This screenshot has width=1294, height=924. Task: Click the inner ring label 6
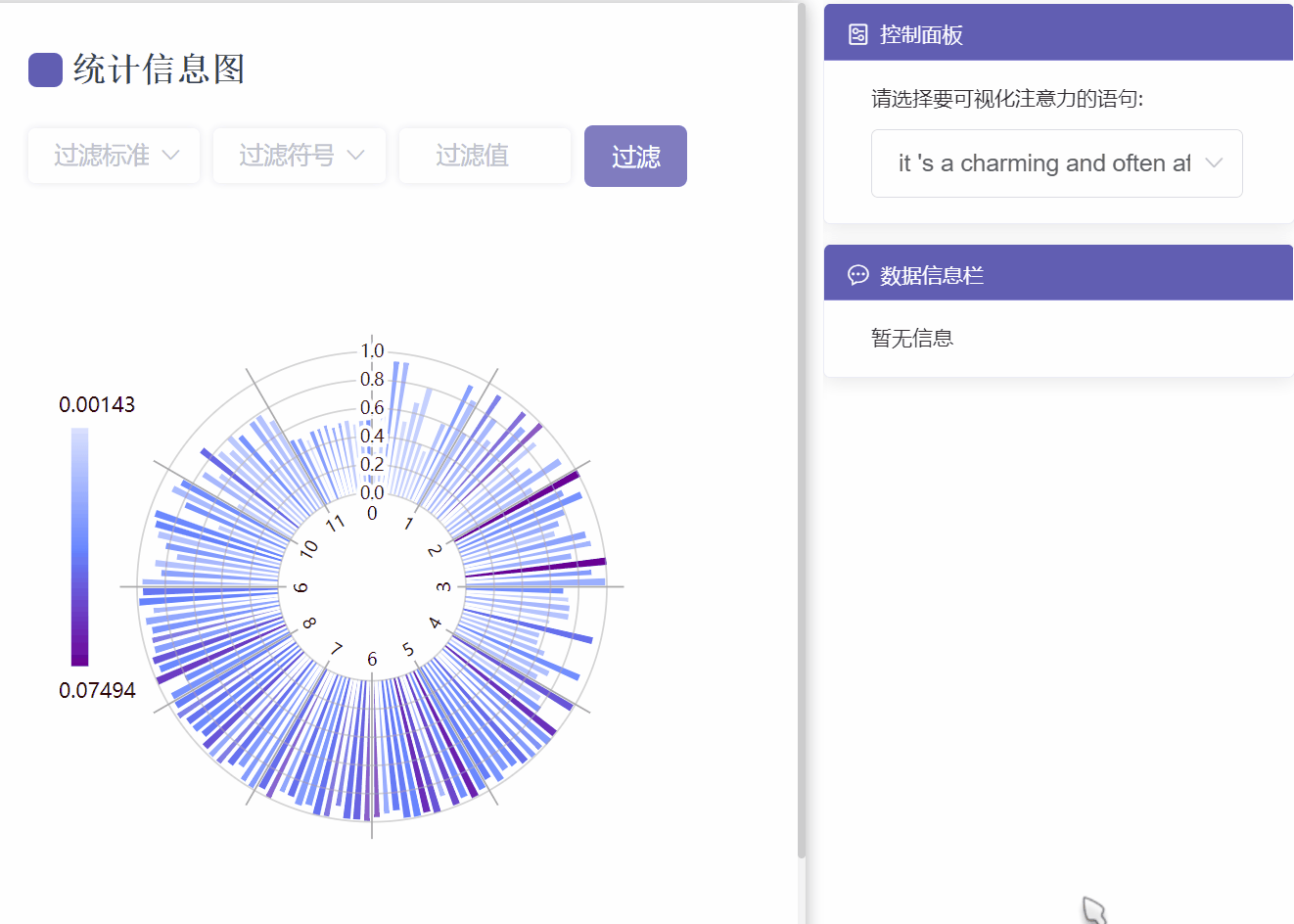click(372, 659)
